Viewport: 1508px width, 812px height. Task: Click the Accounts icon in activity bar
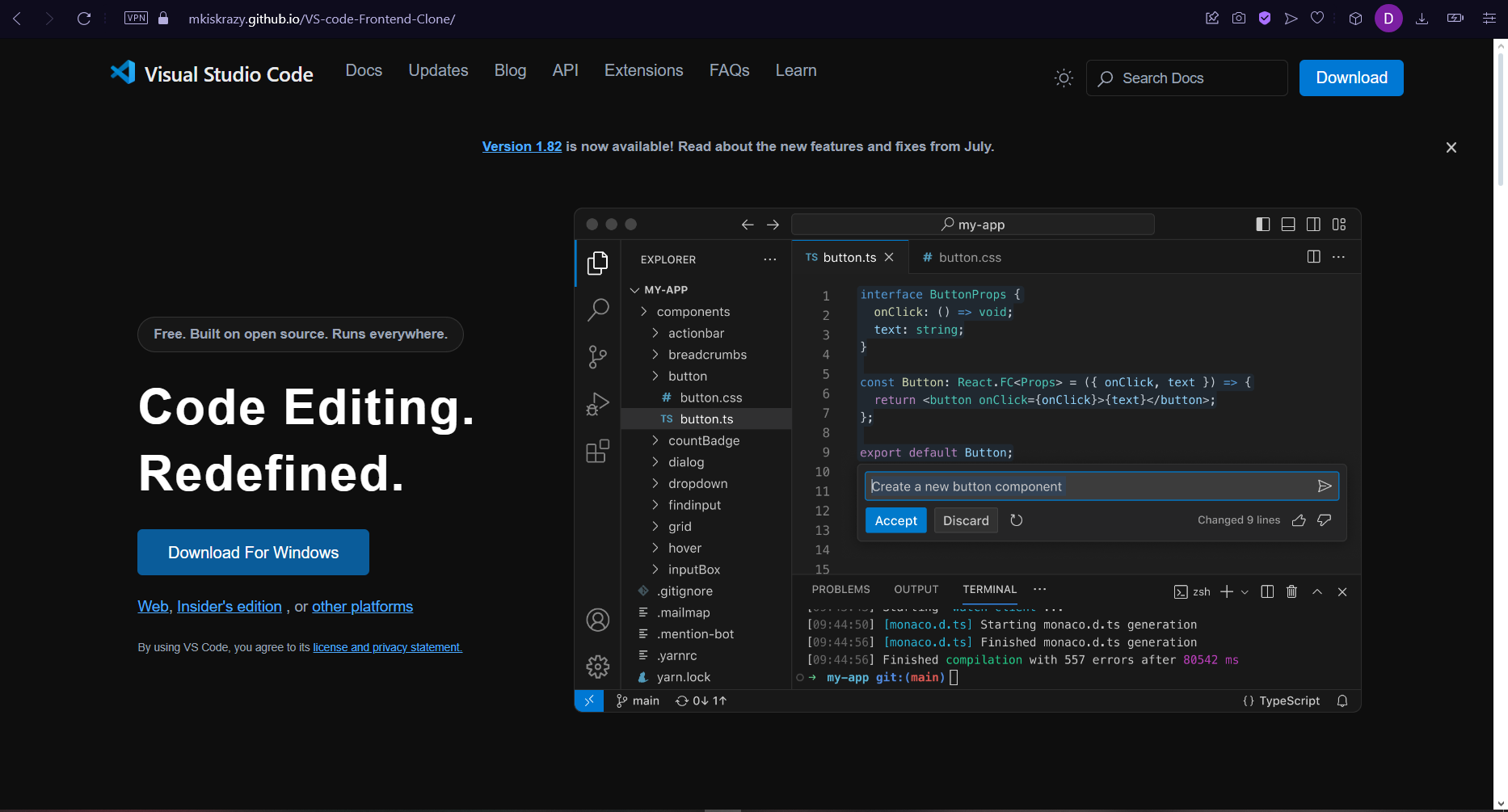[x=597, y=620]
